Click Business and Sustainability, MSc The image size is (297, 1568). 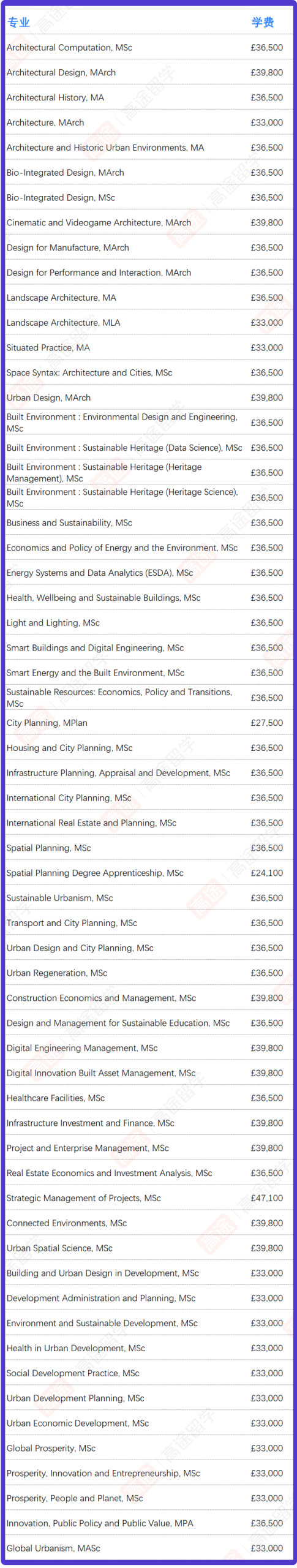pyautogui.click(x=69, y=523)
